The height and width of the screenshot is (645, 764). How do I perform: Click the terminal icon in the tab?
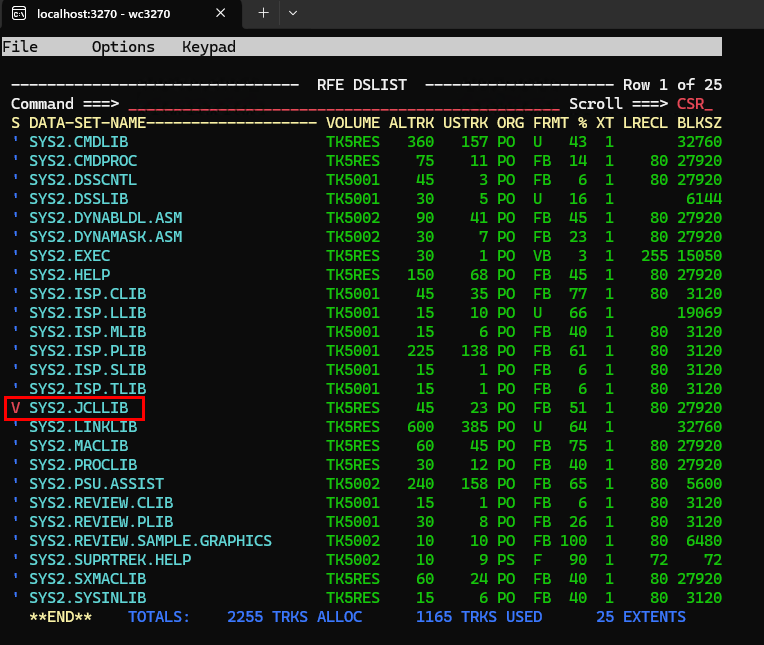(19, 13)
